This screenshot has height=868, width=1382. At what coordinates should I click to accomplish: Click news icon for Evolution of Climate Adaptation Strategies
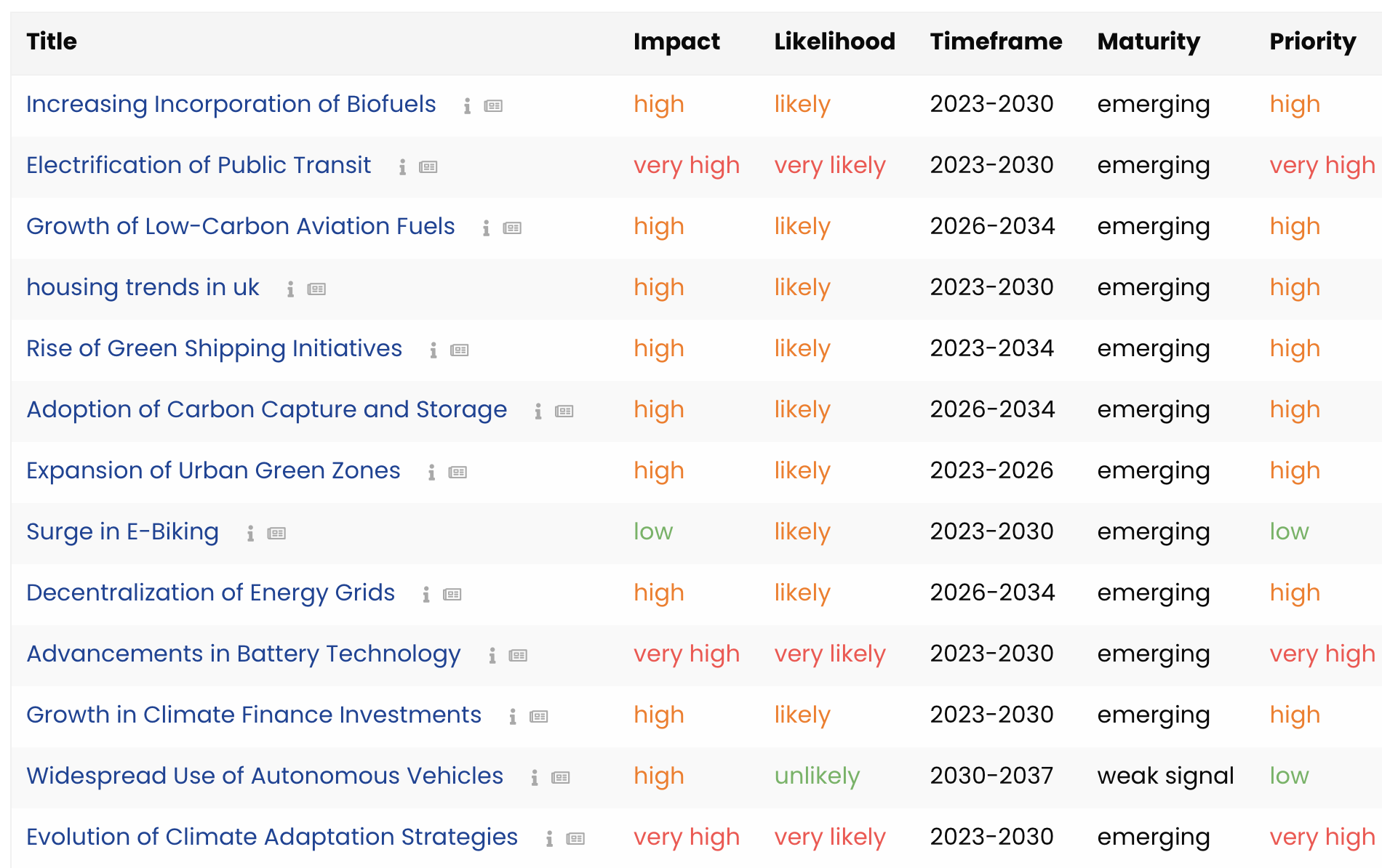[x=575, y=839]
